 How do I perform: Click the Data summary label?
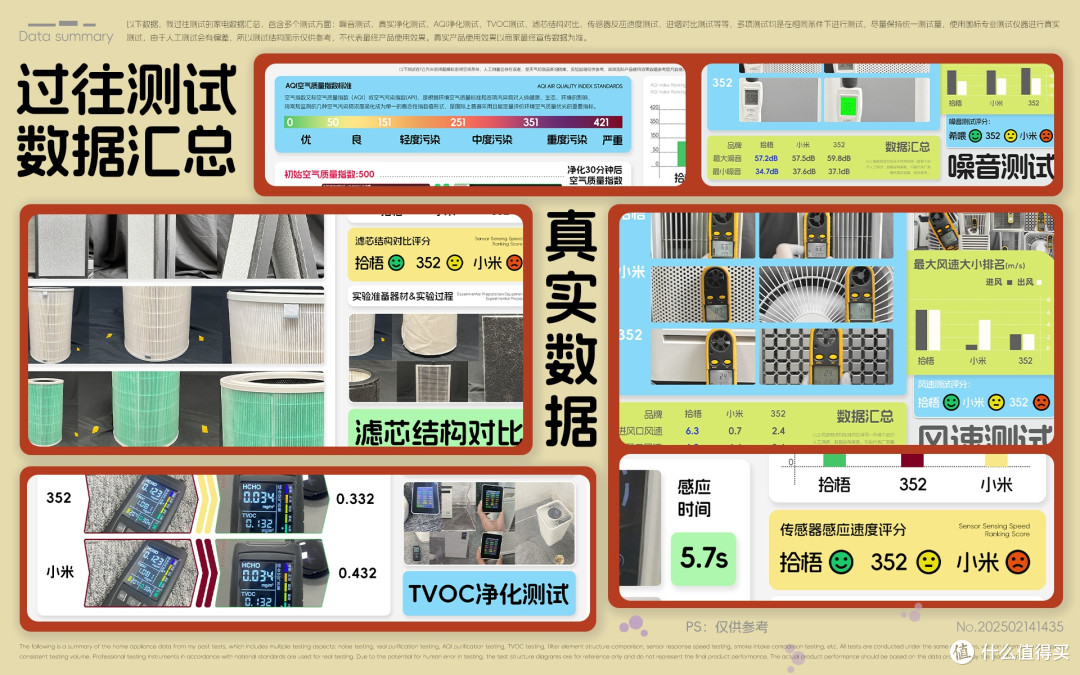(66, 37)
